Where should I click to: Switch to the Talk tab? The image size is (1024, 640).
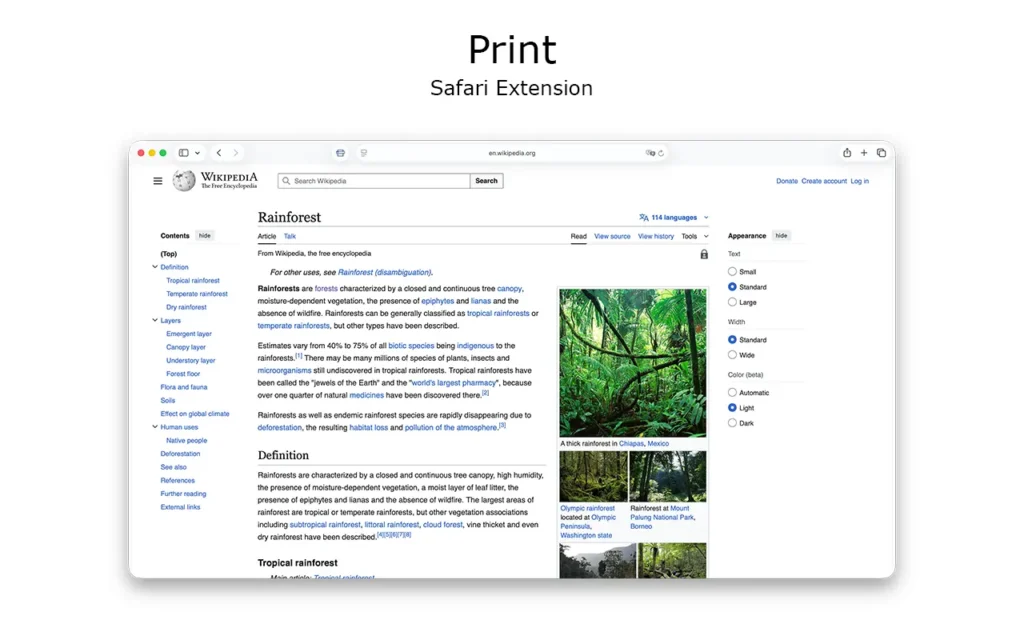[x=290, y=236]
